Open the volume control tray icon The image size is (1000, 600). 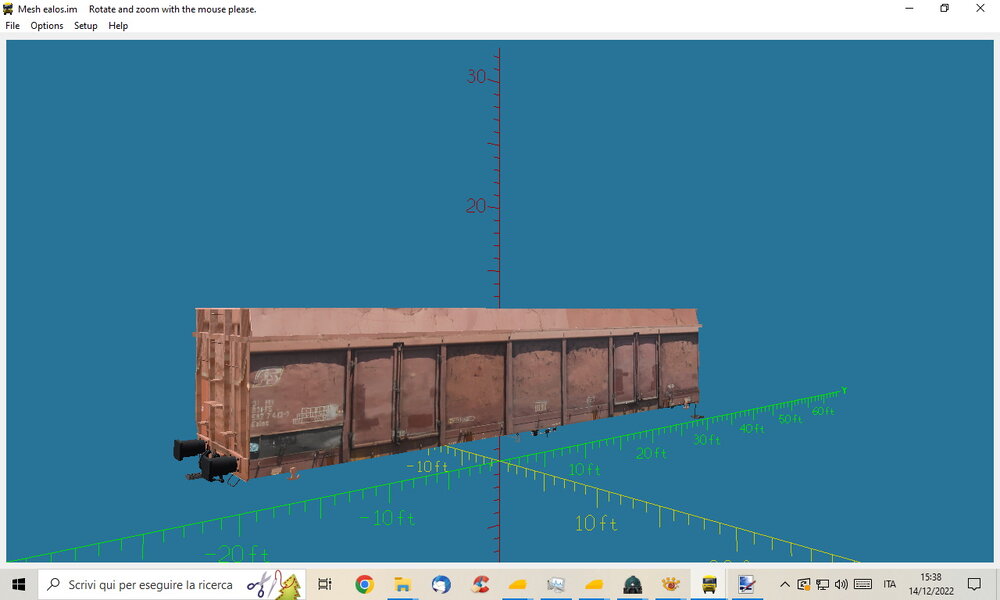[841, 584]
